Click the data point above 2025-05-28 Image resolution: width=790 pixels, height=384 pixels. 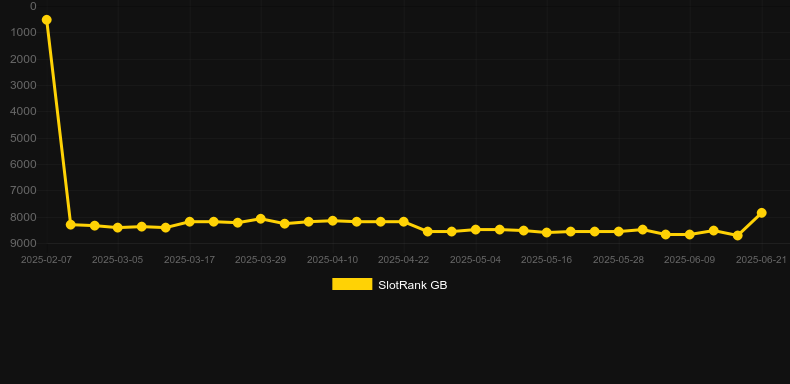click(618, 232)
